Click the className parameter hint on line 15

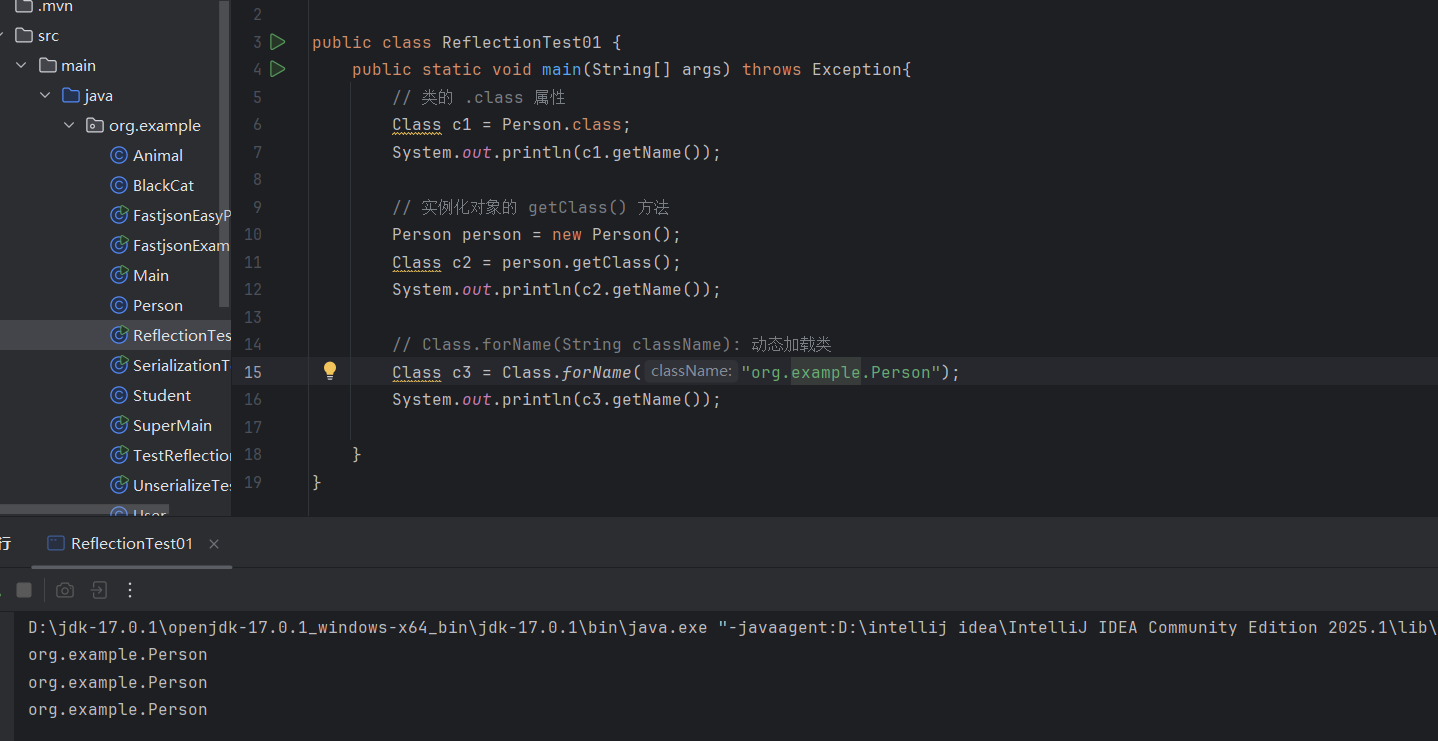pyautogui.click(x=690, y=371)
